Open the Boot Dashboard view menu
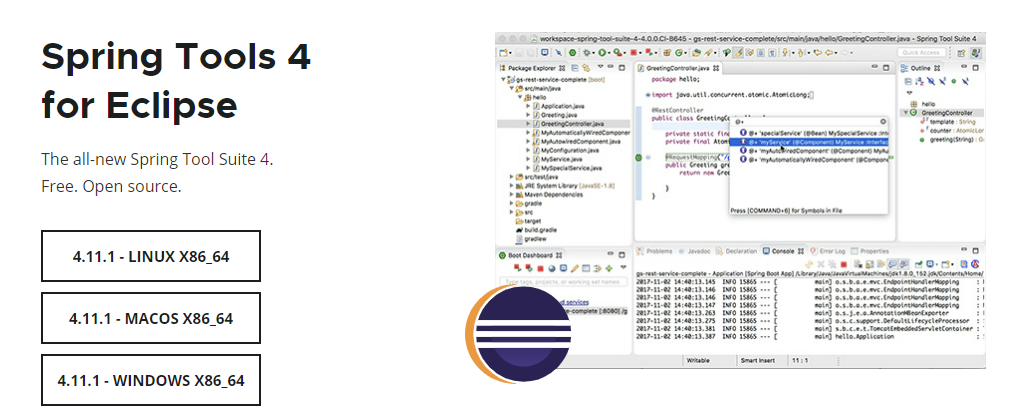Screen dimensions: 1017x420 [623, 266]
